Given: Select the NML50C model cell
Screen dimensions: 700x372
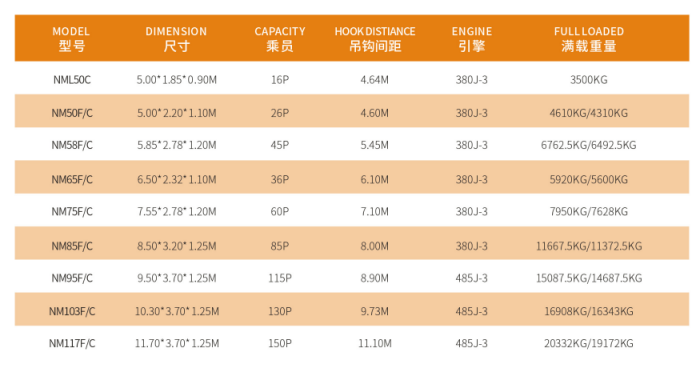Looking at the screenshot, I should (x=72, y=80).
